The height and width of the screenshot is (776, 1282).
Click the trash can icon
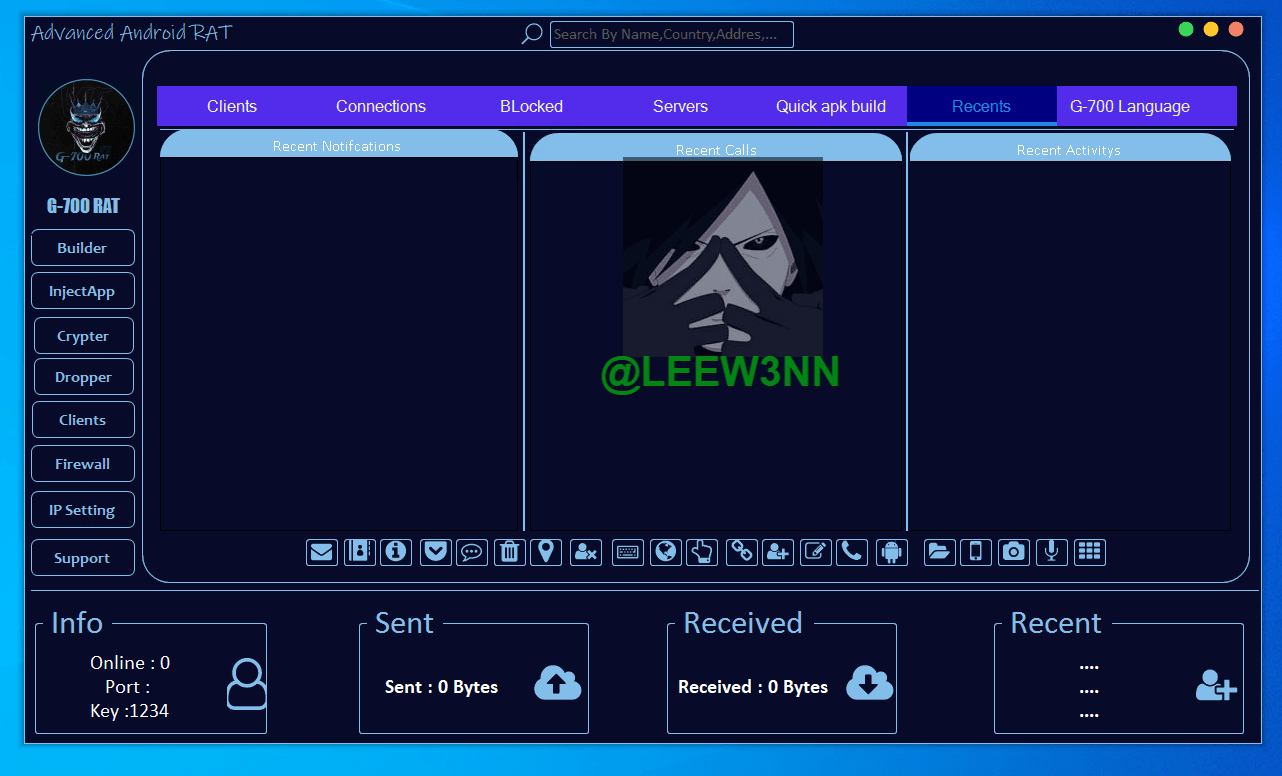[x=509, y=552]
